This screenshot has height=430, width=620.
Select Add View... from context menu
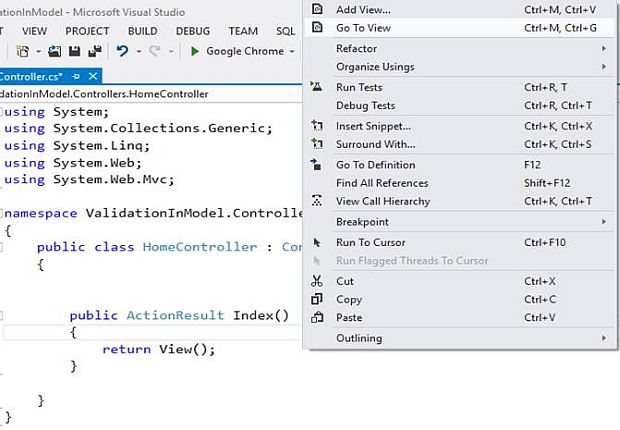click(x=459, y=9)
